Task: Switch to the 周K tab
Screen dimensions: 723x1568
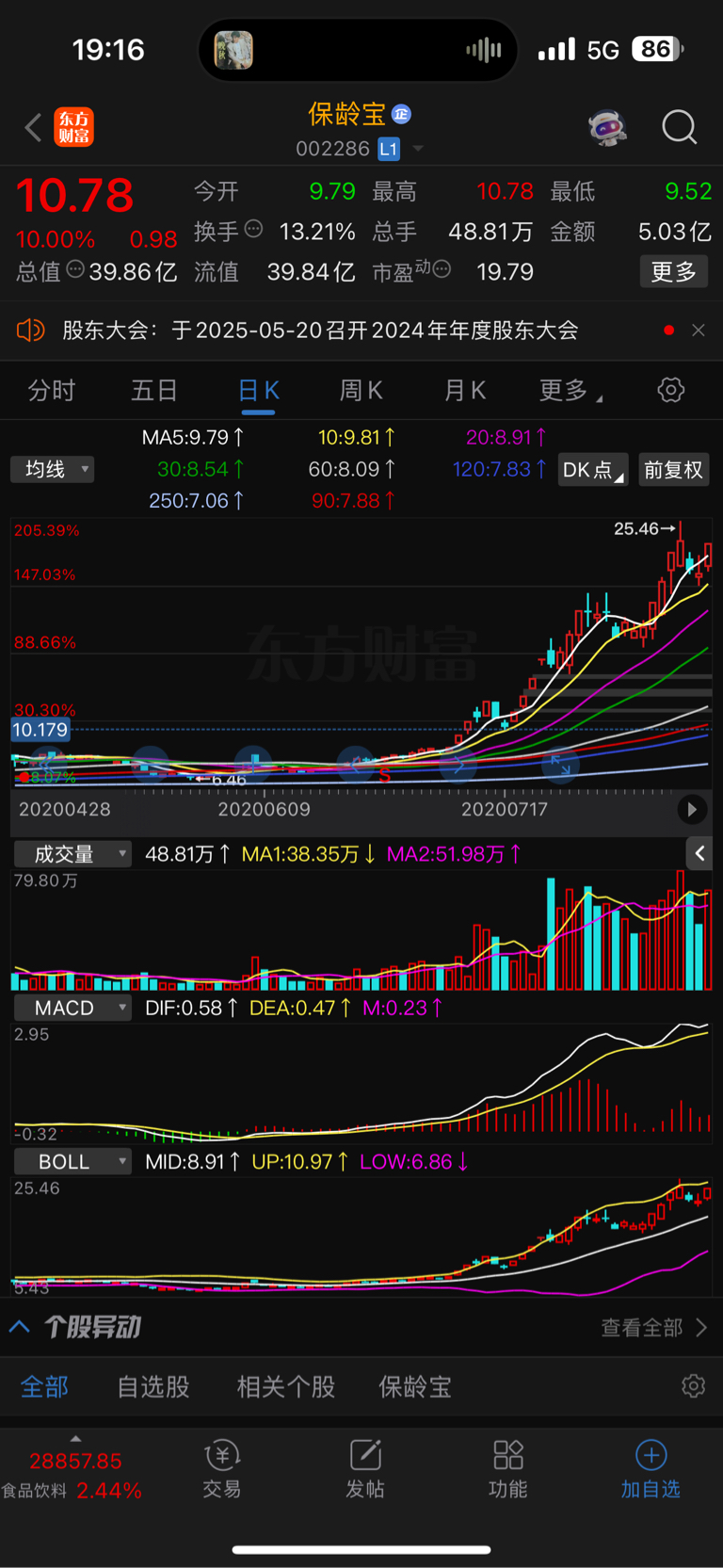Action: coord(361,390)
